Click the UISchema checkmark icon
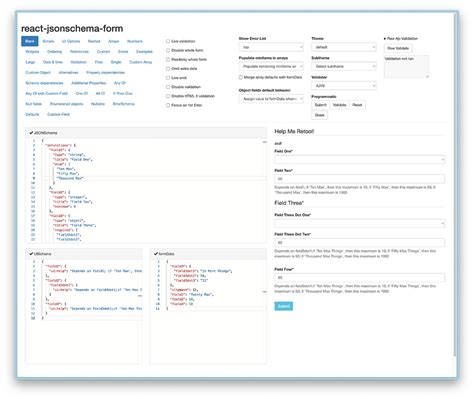This screenshot has height=399, width=474. pyautogui.click(x=31, y=254)
